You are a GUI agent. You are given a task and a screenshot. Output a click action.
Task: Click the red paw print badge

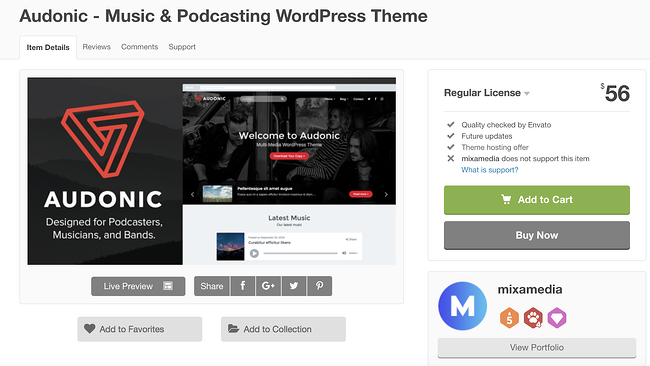point(533,318)
